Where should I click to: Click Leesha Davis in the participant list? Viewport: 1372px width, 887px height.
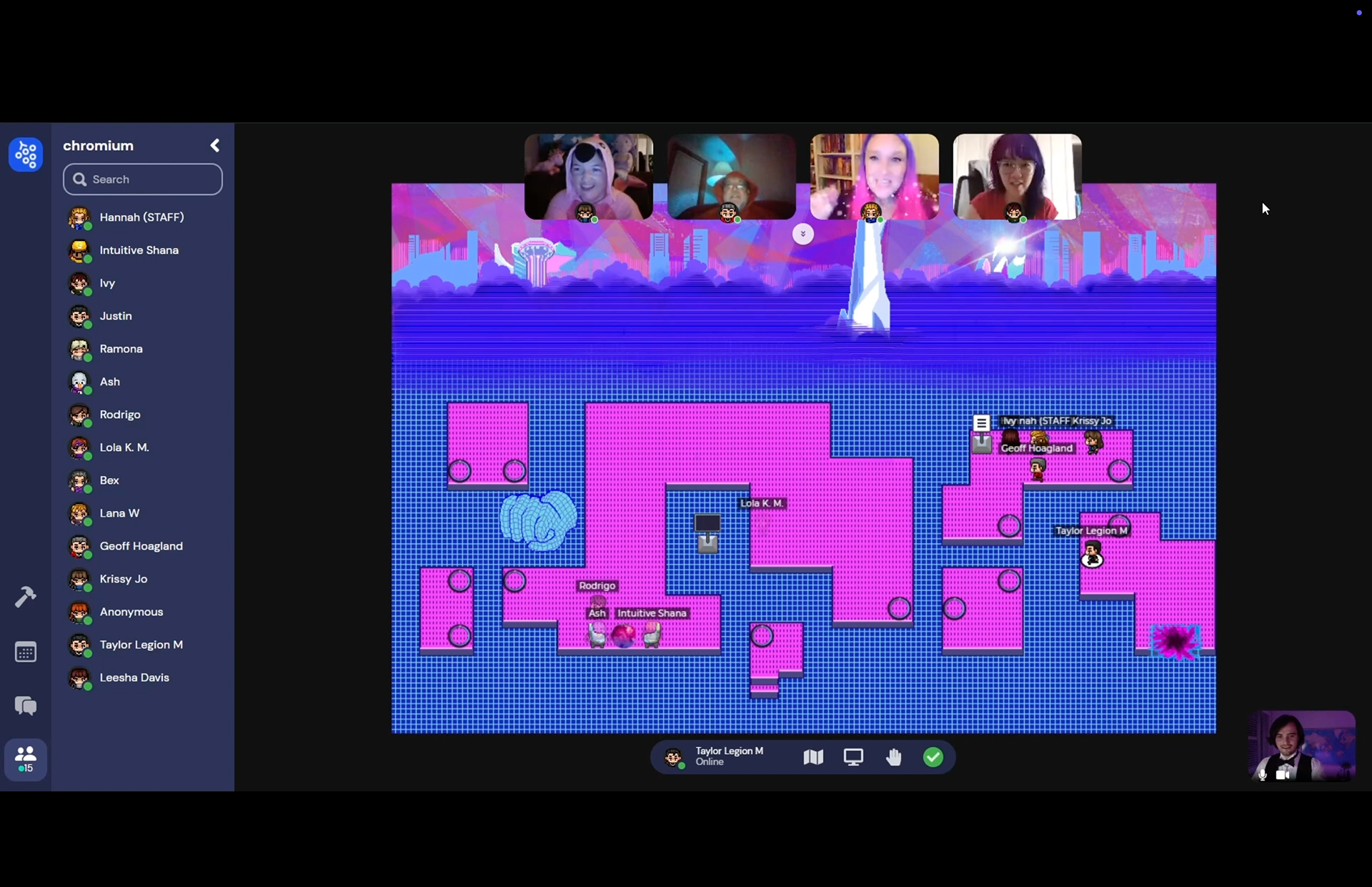click(x=134, y=678)
